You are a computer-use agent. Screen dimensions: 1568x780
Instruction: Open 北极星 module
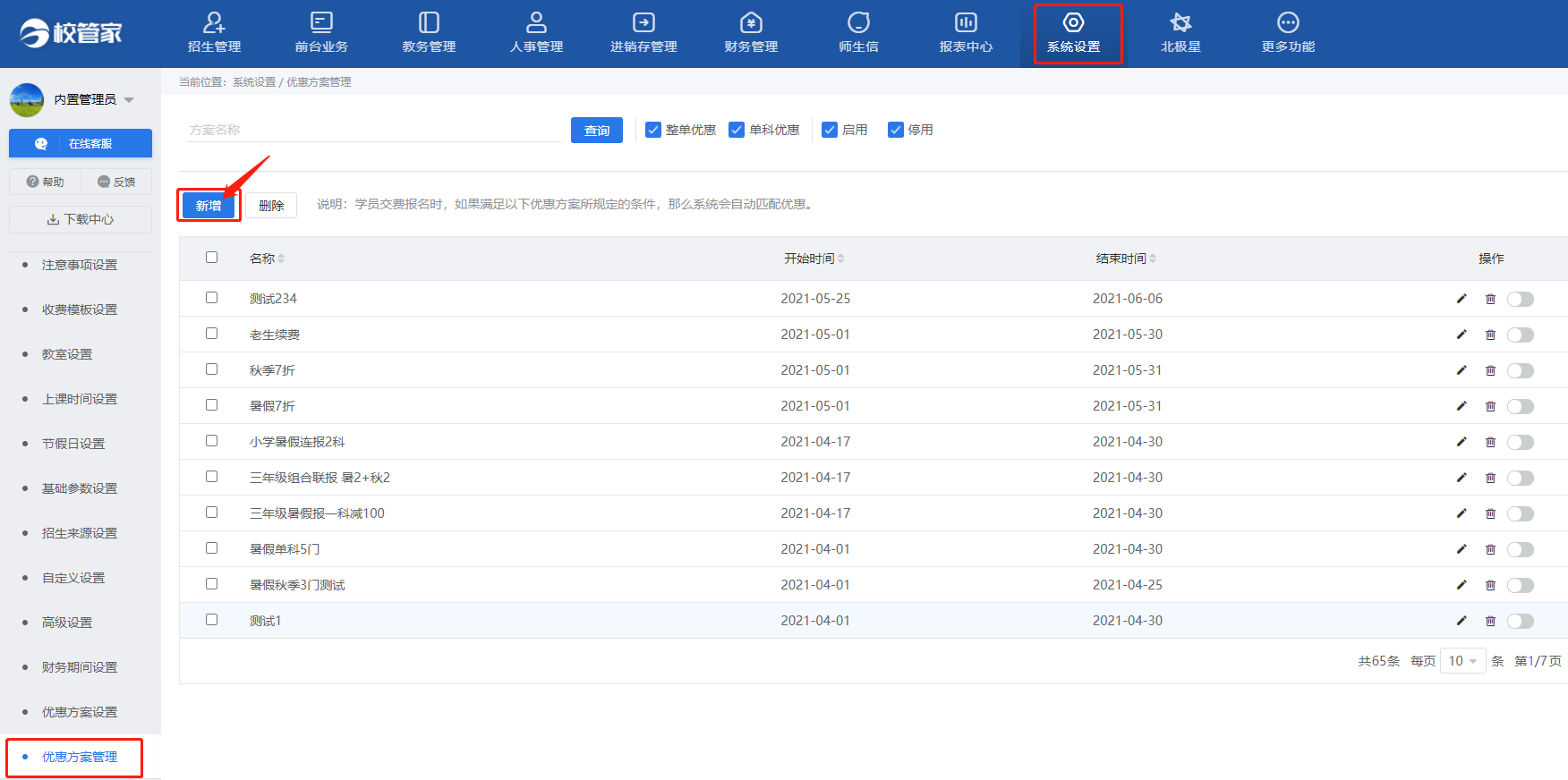click(x=1180, y=33)
